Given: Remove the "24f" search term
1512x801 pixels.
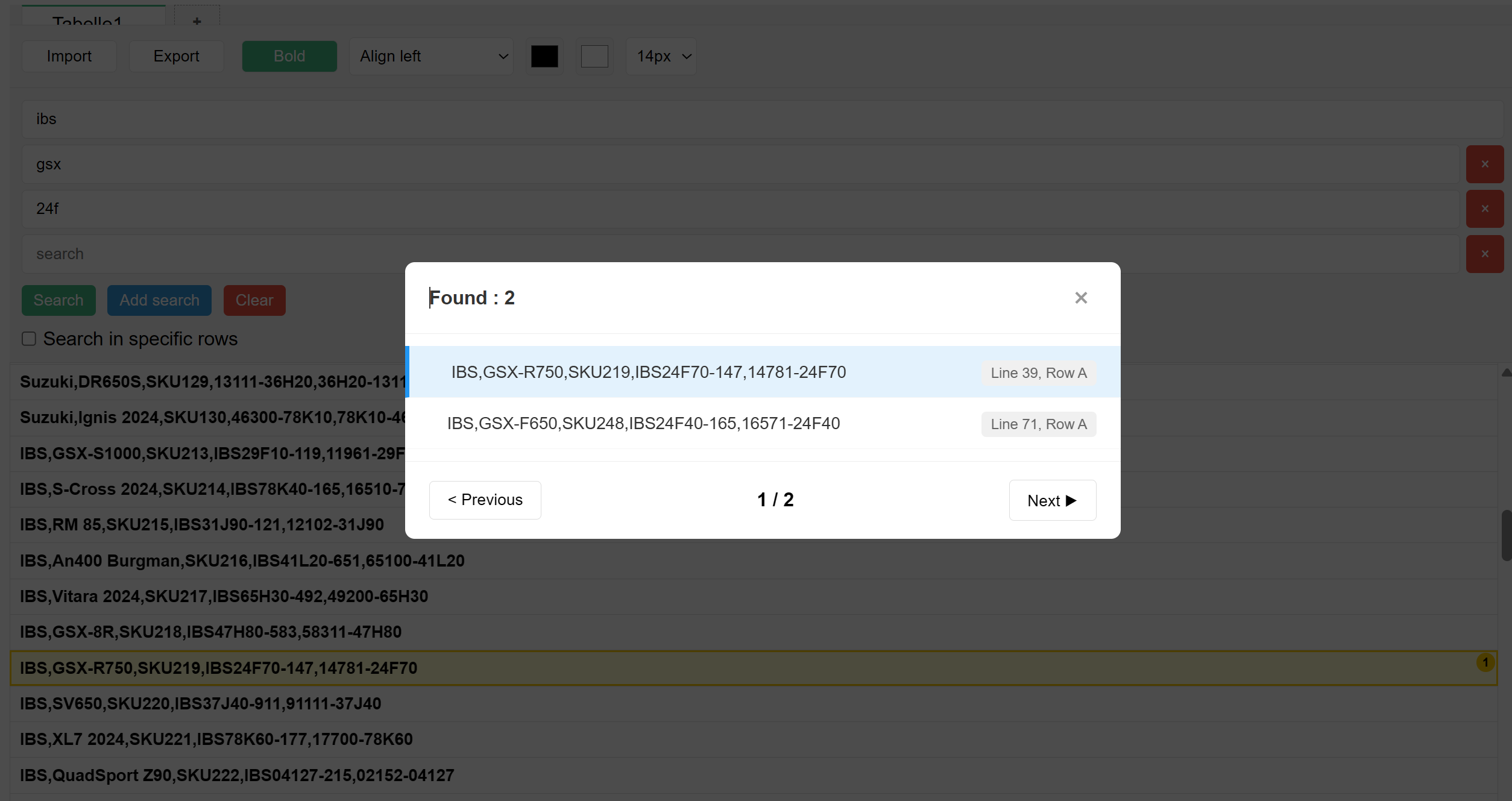Looking at the screenshot, I should [1485, 209].
